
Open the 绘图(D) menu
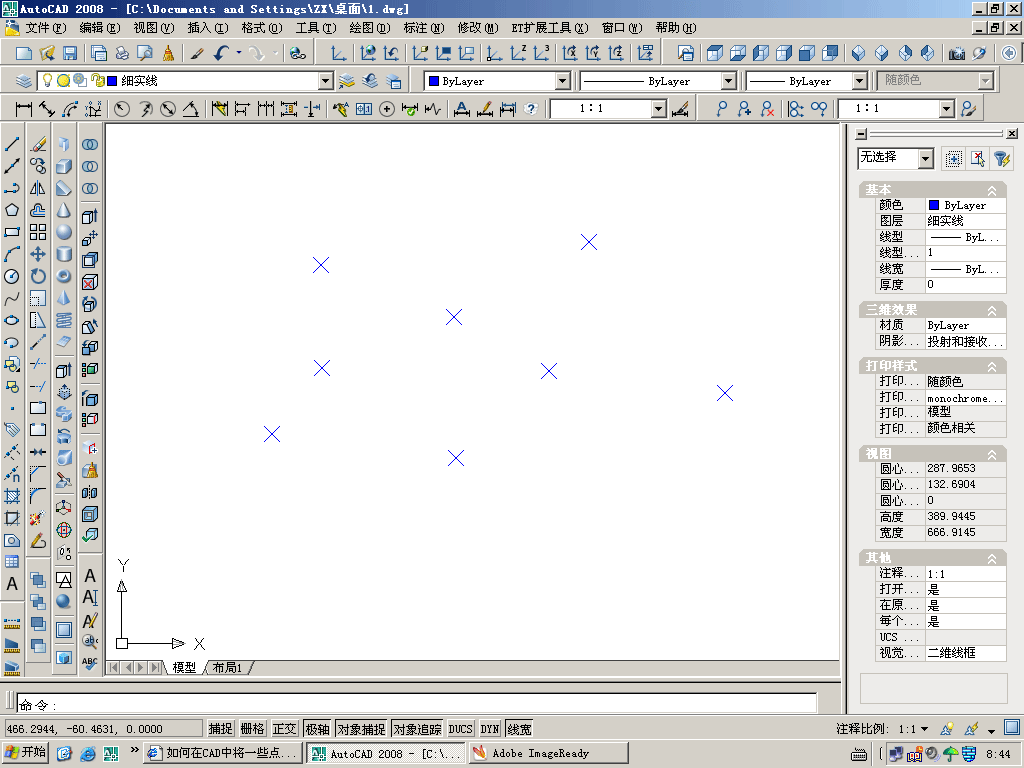tap(370, 27)
